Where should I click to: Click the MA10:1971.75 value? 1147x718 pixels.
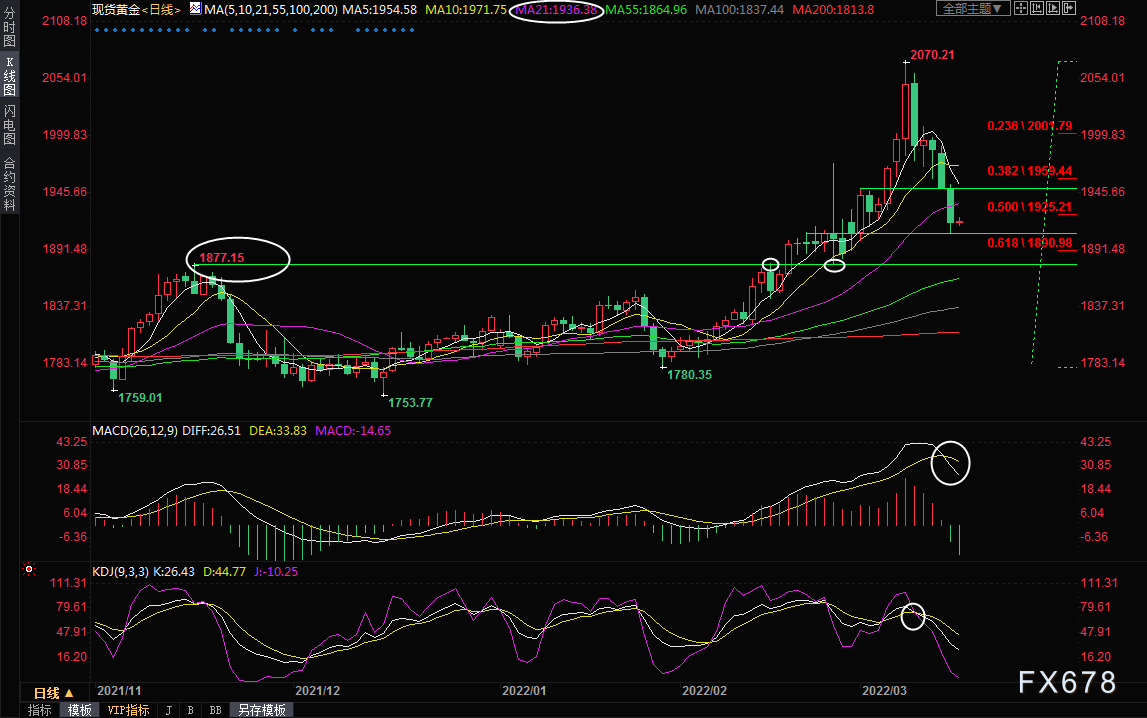(466, 10)
